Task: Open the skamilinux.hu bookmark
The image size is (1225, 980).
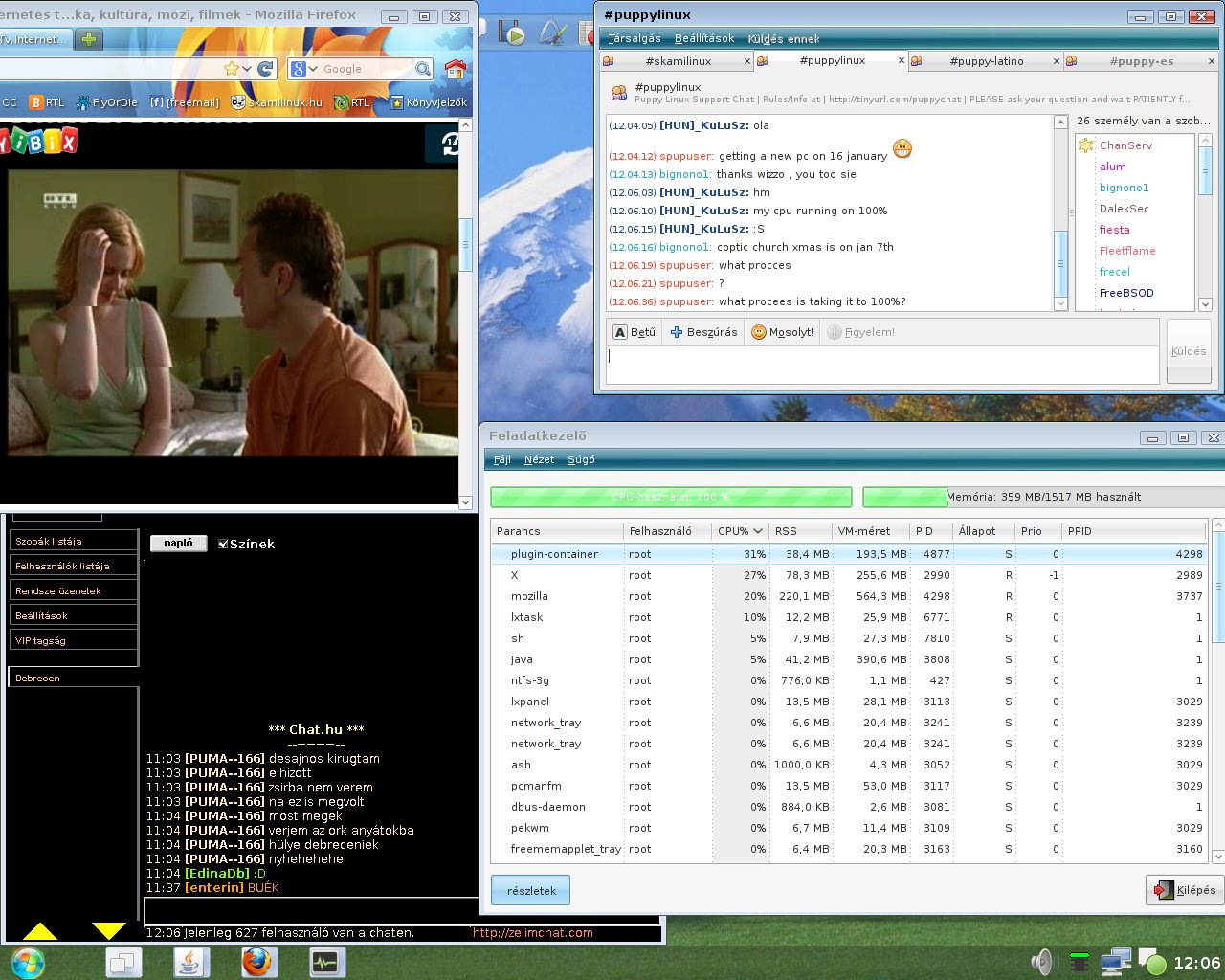Action: point(277,102)
